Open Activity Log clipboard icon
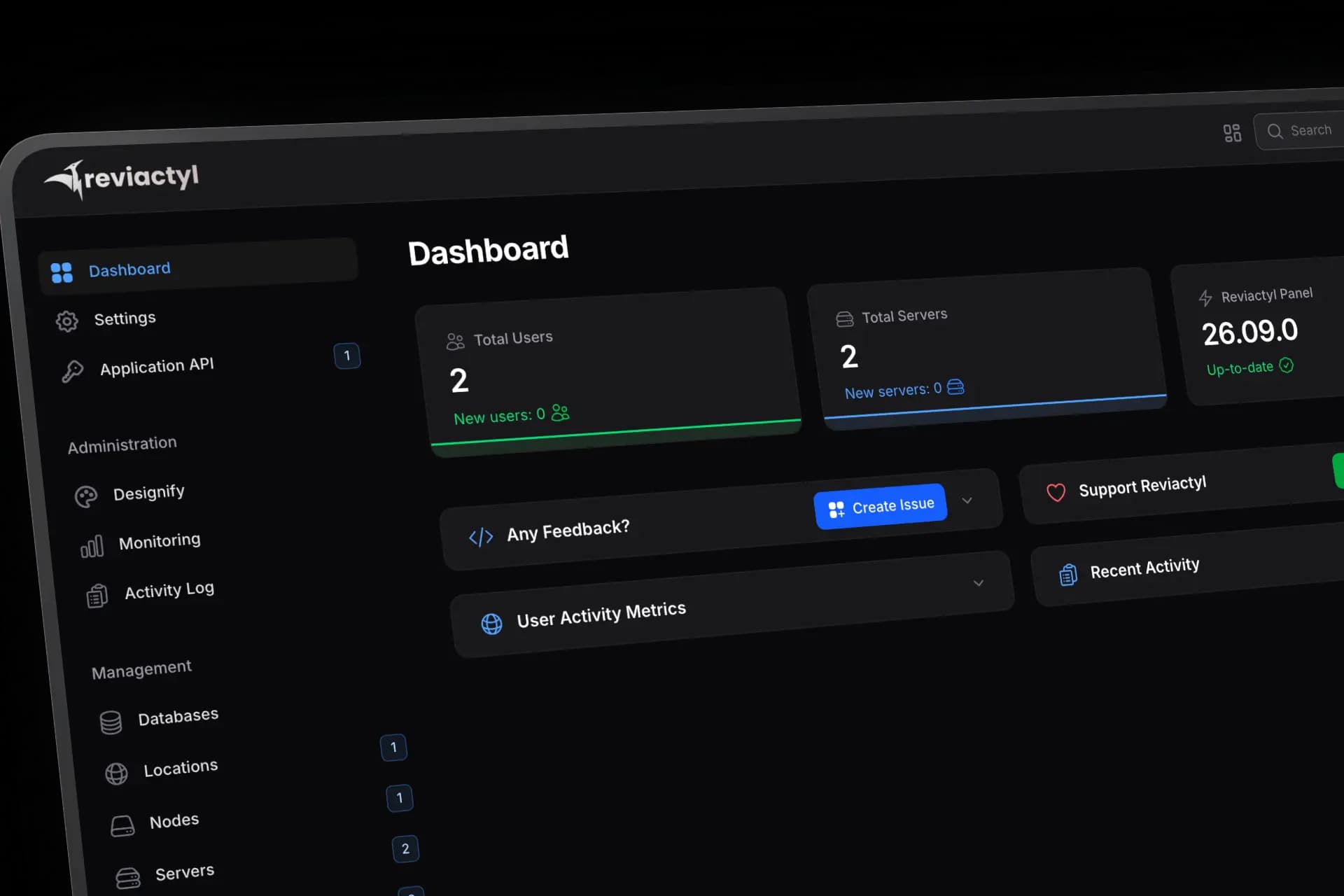The height and width of the screenshot is (896, 1344). [97, 596]
